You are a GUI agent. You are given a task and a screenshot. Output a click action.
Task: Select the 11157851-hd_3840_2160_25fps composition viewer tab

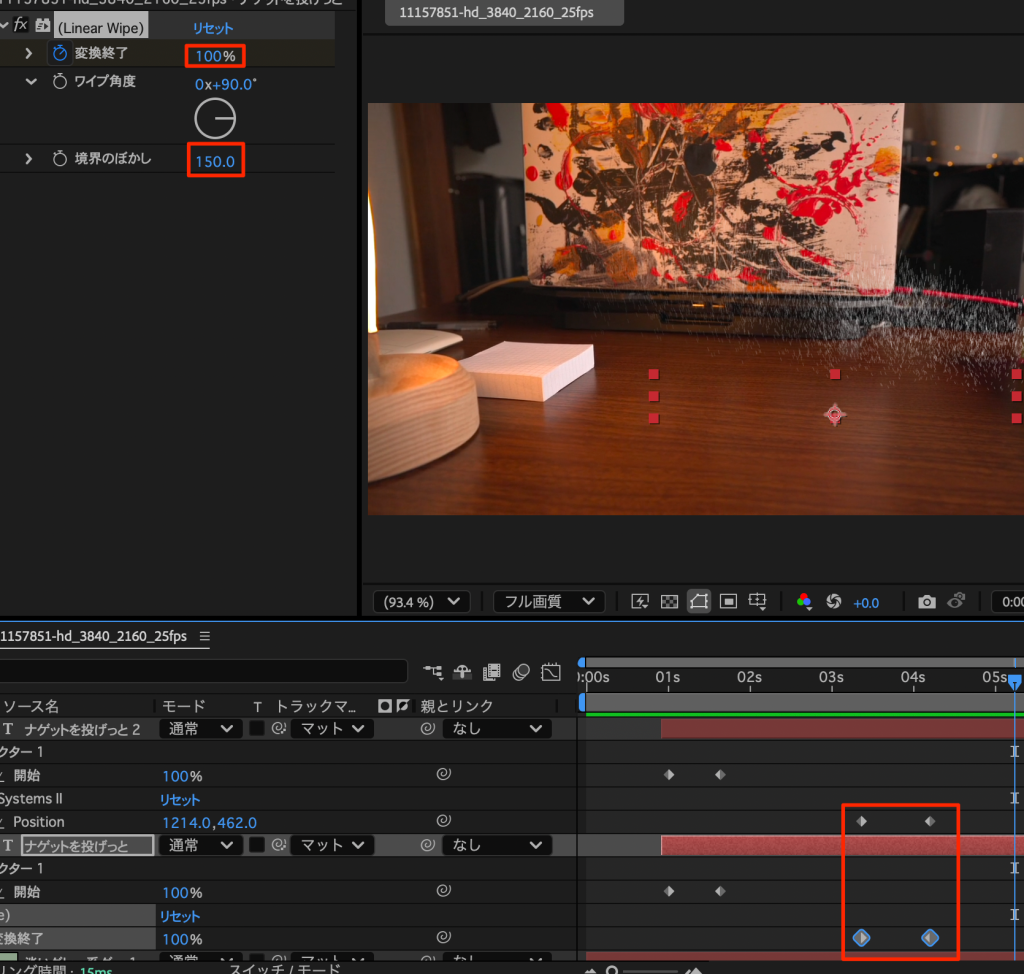click(x=496, y=12)
